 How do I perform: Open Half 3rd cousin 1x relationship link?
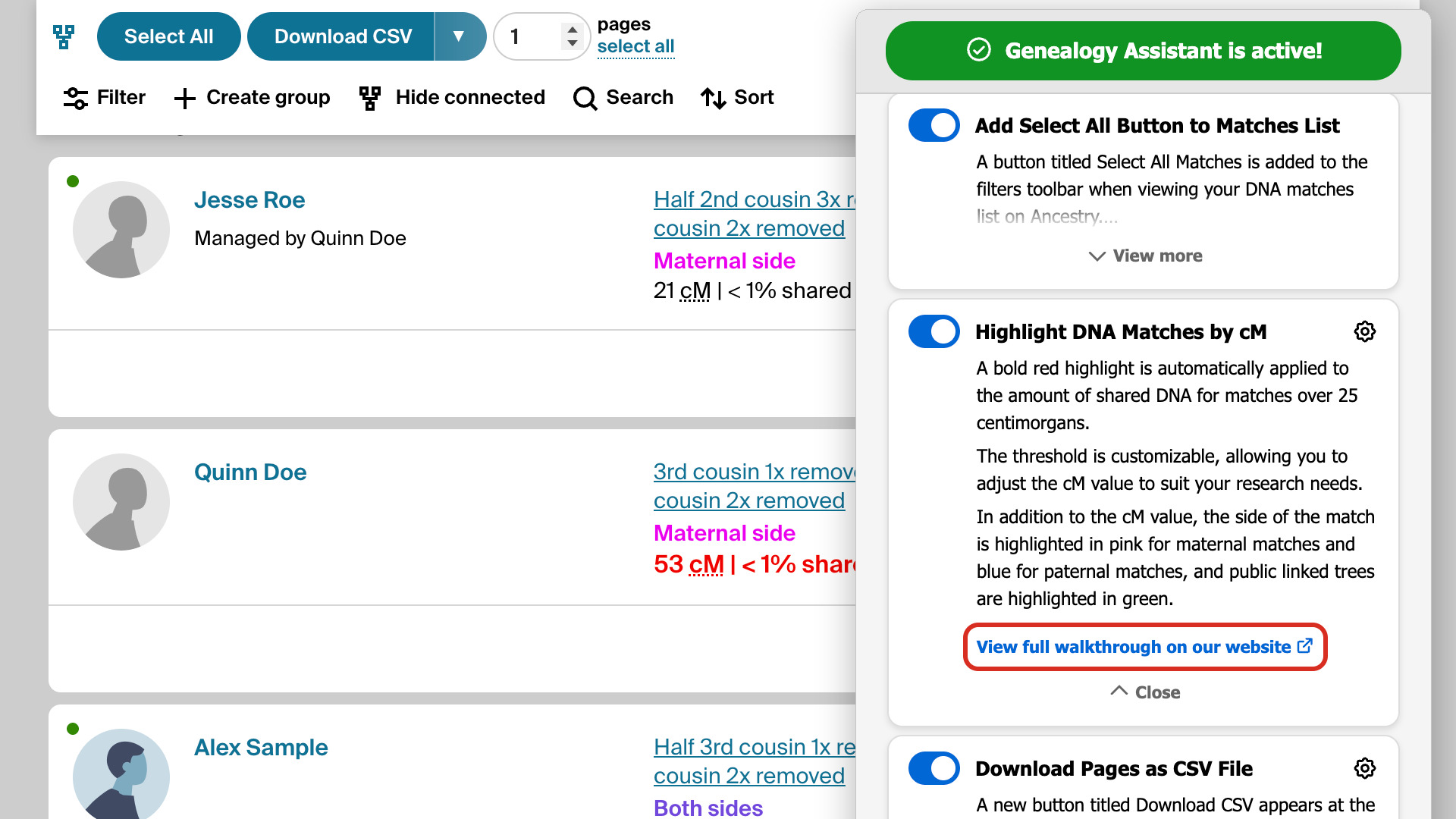click(755, 761)
